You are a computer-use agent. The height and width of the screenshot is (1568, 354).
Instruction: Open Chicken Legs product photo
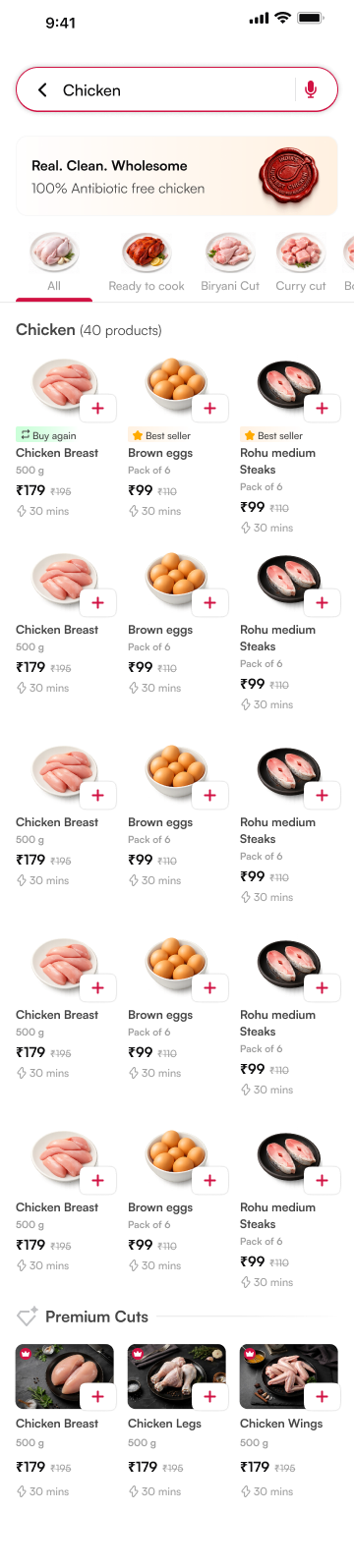[177, 1375]
